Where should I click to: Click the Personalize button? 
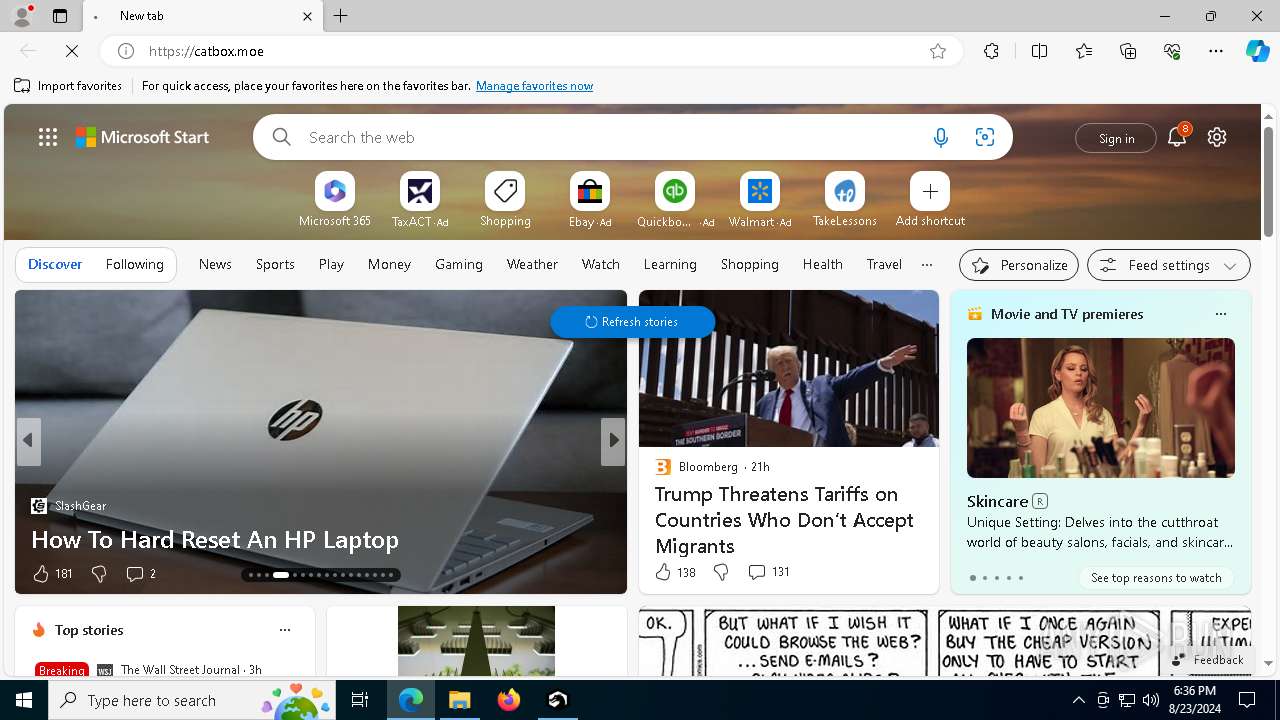1019,265
